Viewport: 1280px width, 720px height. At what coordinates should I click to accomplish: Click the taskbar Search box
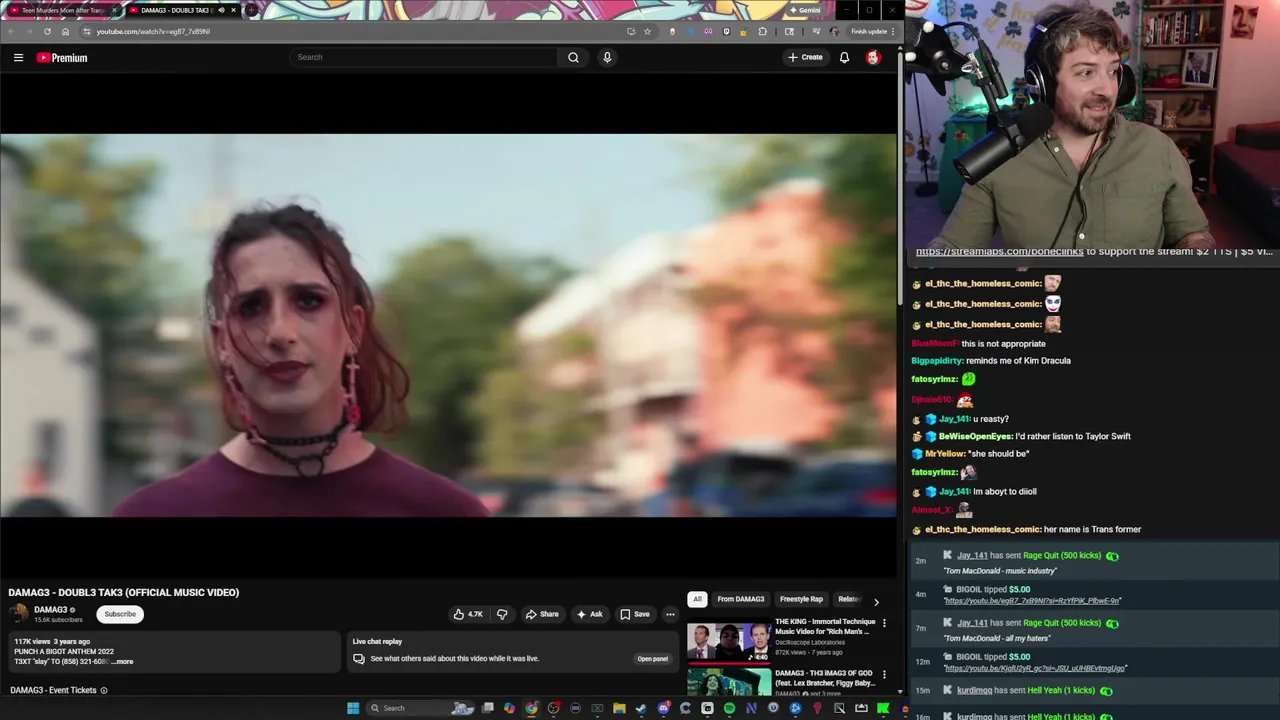click(420, 708)
